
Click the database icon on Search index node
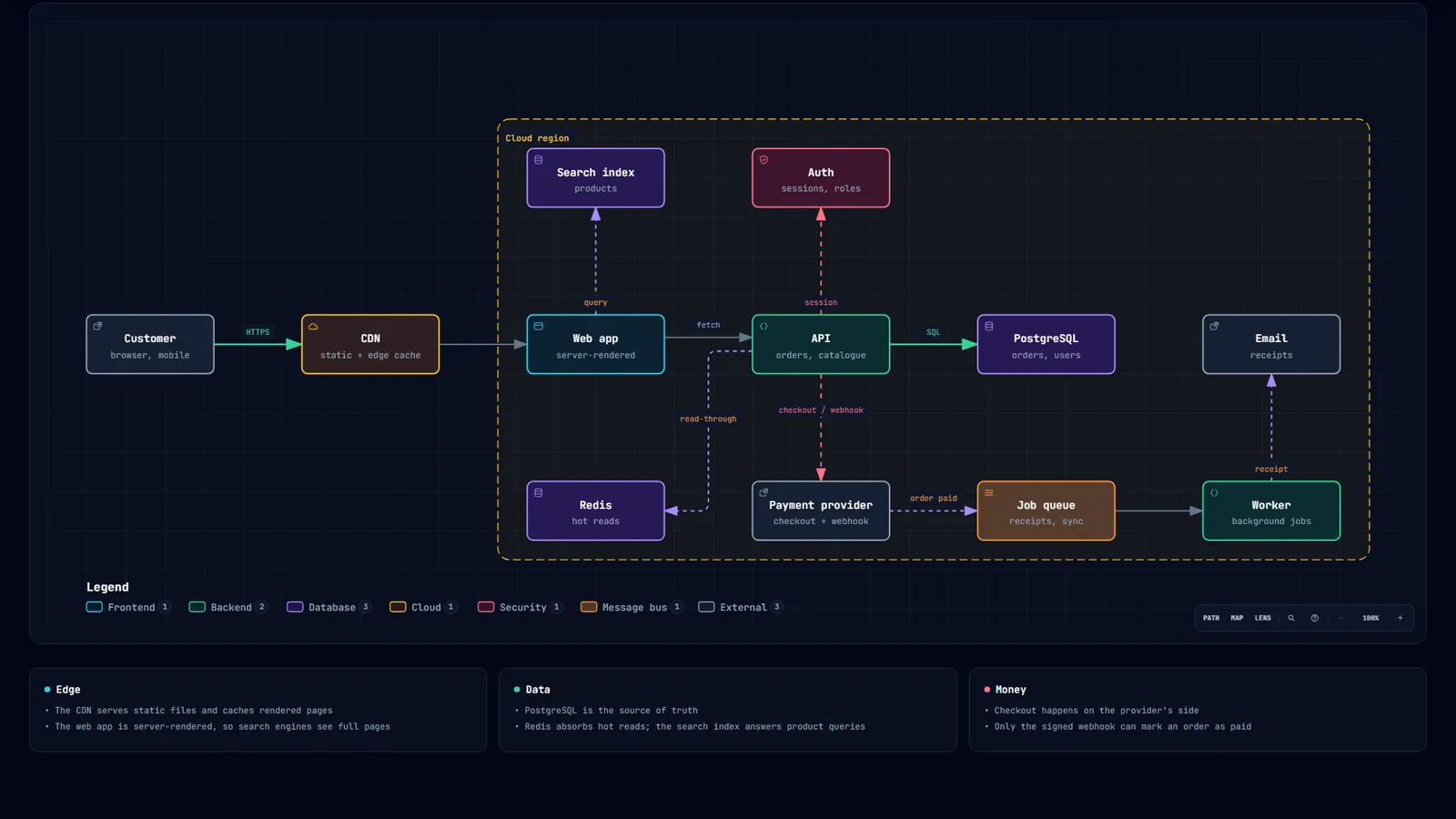point(539,159)
